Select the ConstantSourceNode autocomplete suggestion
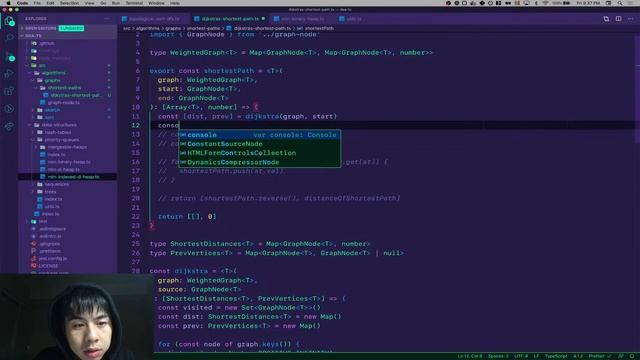This screenshot has width=640, height=360. (x=260, y=144)
